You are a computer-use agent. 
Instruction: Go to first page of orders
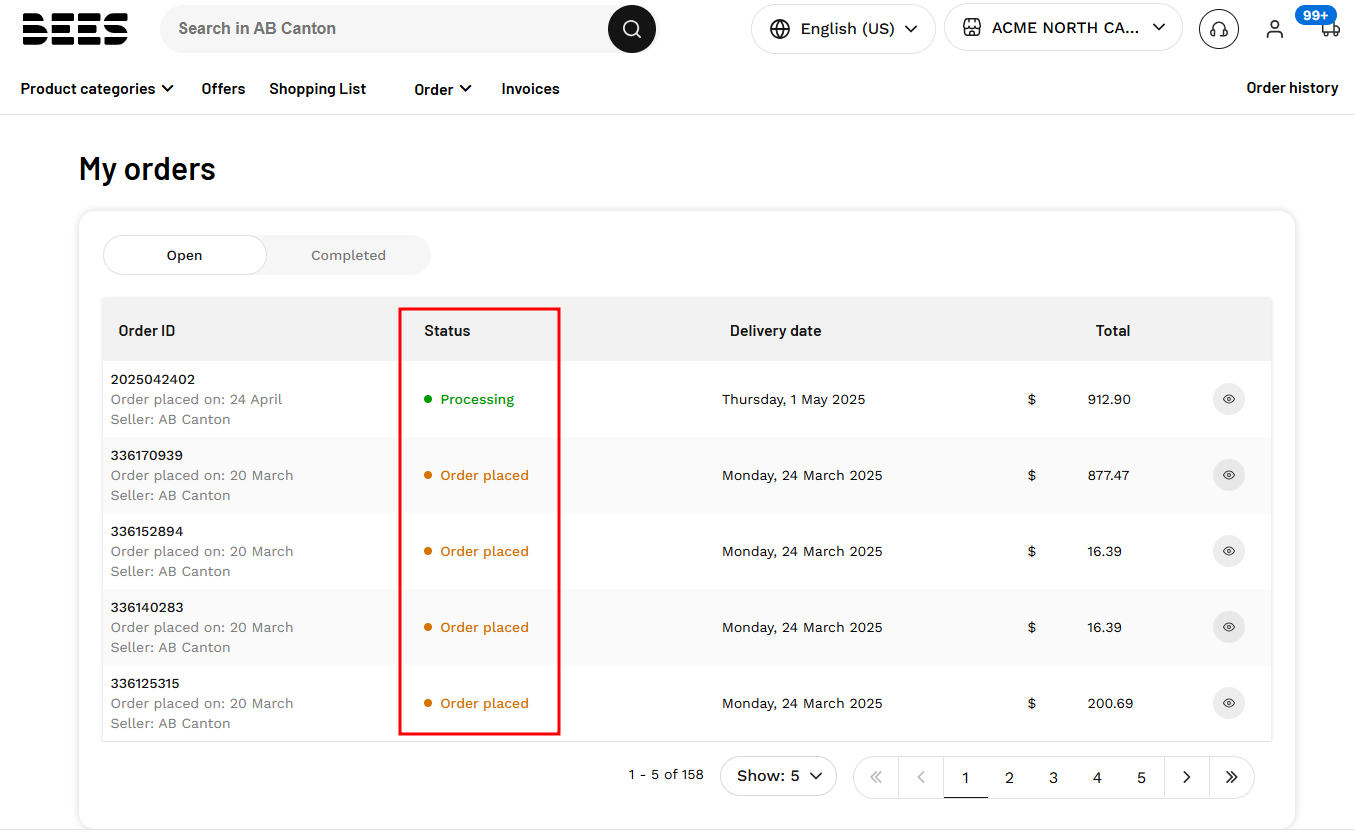coord(876,777)
